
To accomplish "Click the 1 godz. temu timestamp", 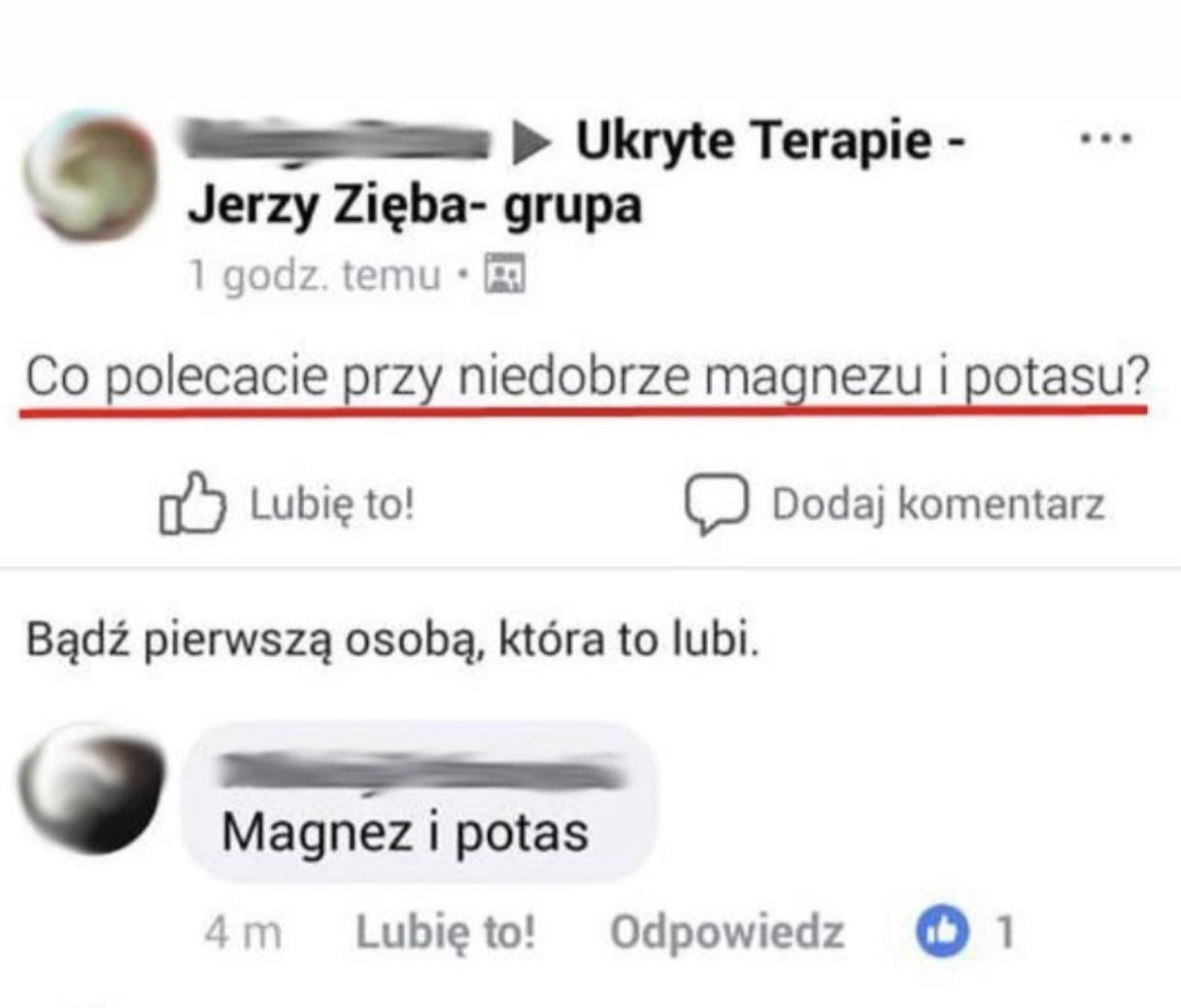I will coord(316,276).
